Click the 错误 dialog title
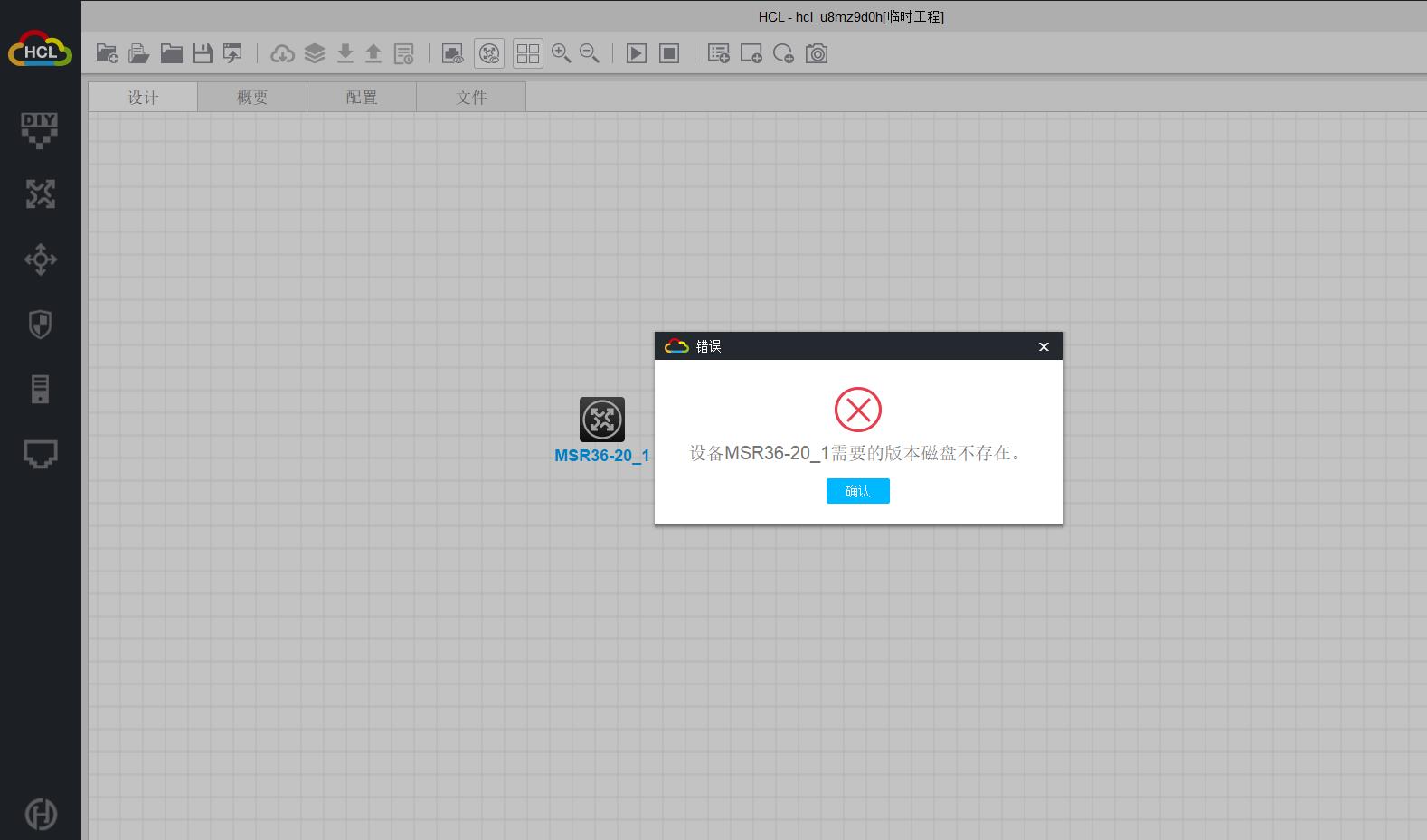 [x=708, y=346]
